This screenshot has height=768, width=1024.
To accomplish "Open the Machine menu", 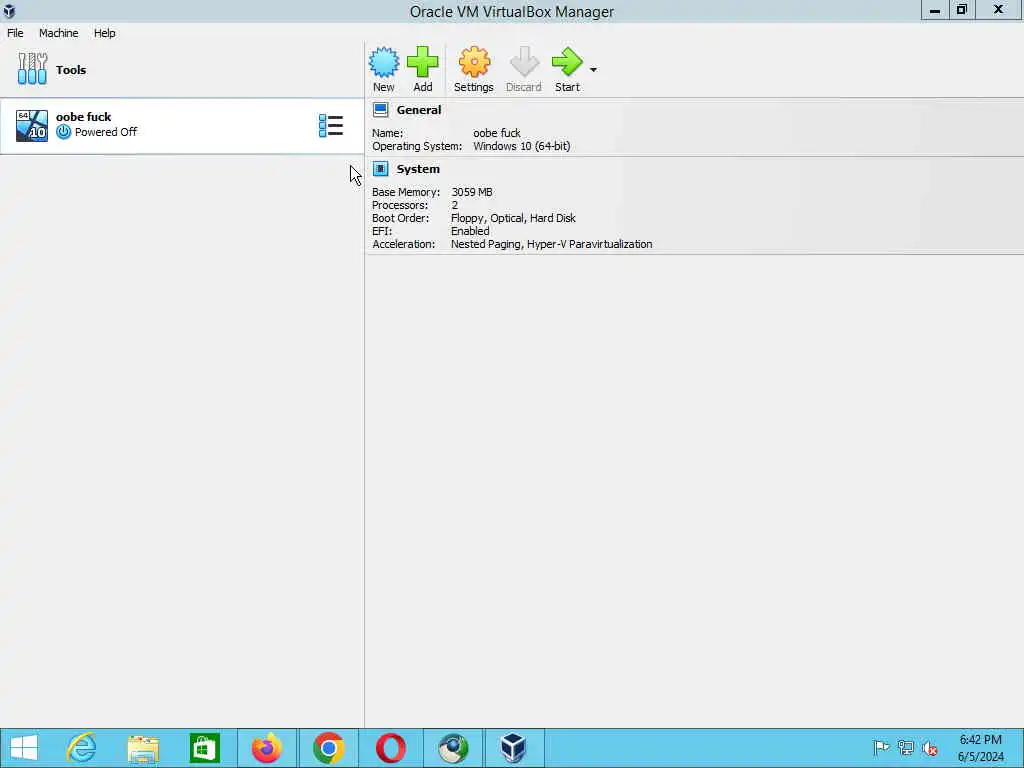I will pos(59,33).
